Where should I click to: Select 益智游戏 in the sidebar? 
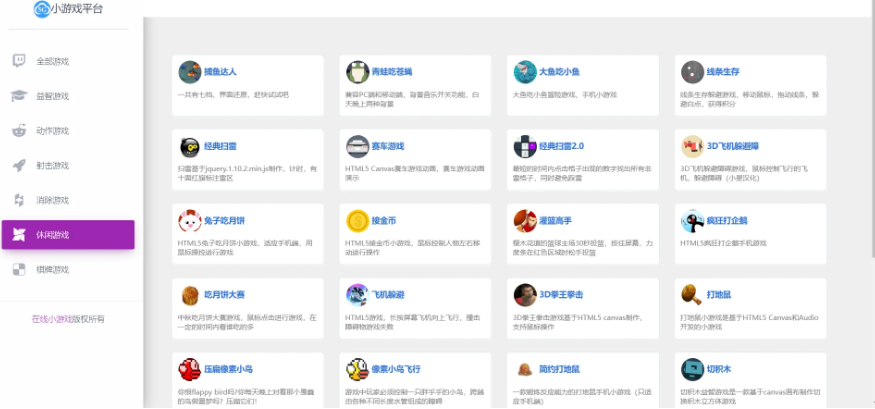[x=52, y=96]
